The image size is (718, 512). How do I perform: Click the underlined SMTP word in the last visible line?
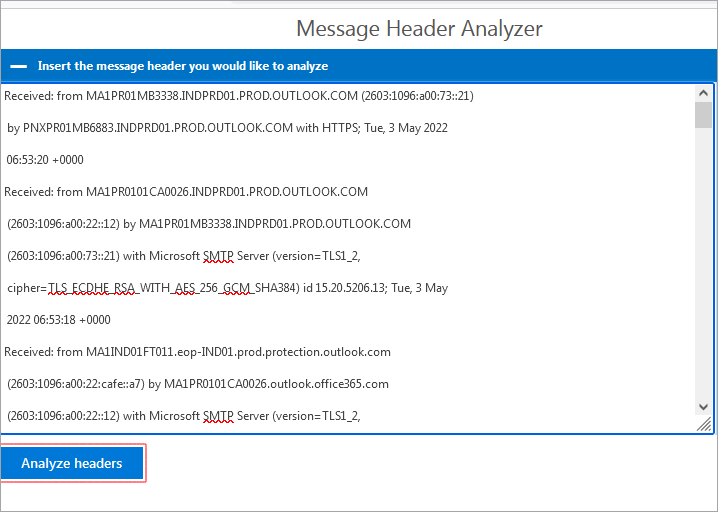[218, 416]
